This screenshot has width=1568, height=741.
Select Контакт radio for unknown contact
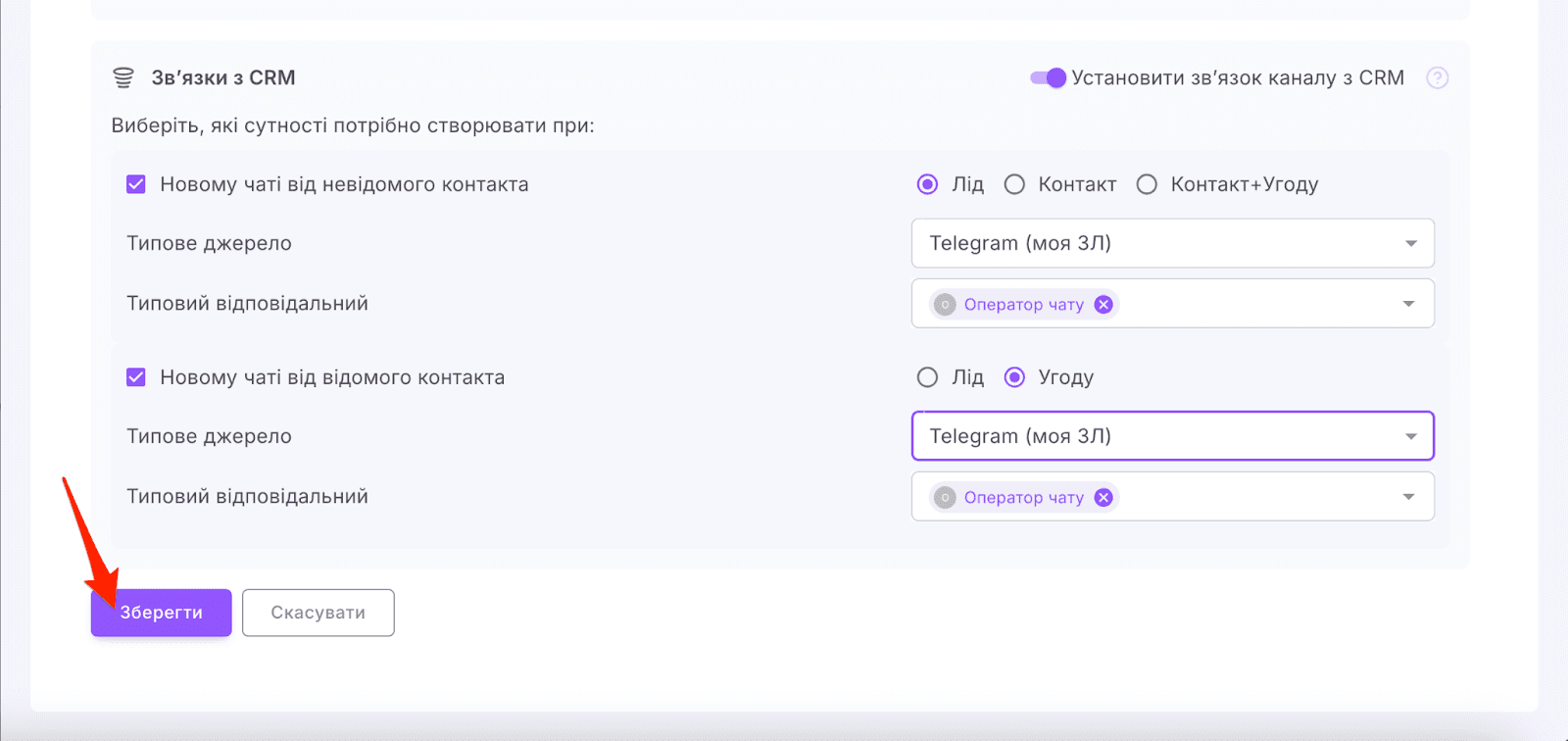1014,184
